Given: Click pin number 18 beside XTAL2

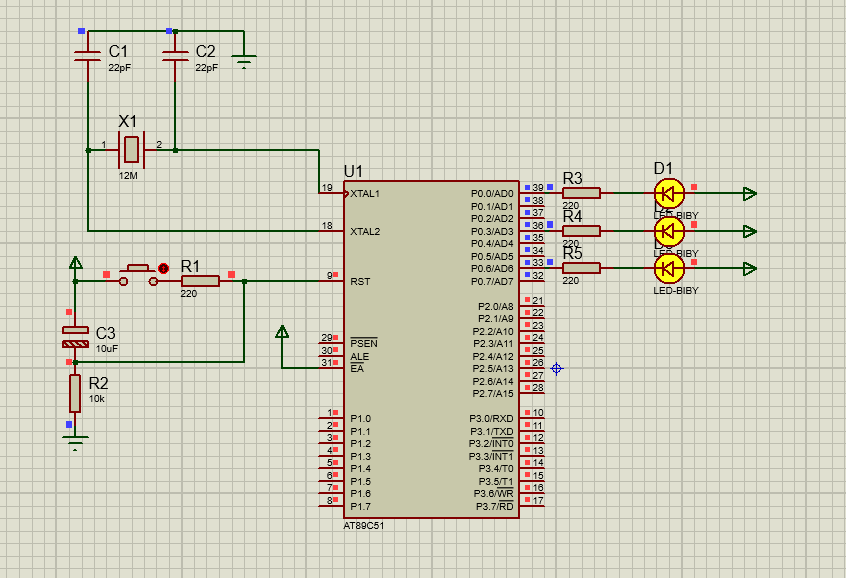Looking at the screenshot, I should pyautogui.click(x=327, y=226).
